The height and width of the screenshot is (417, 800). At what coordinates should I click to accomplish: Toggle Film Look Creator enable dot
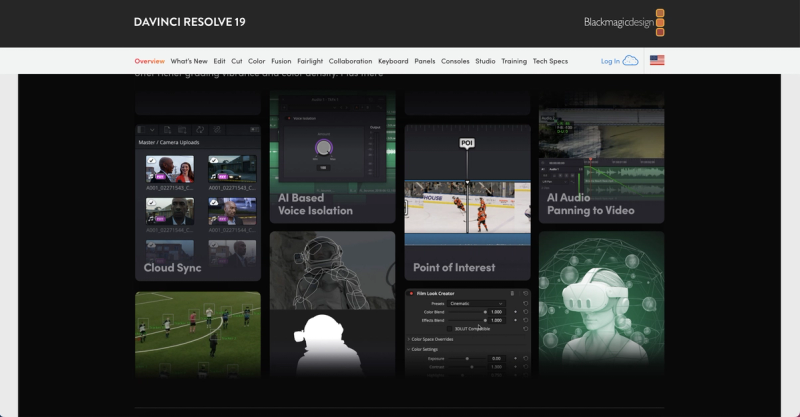411,293
